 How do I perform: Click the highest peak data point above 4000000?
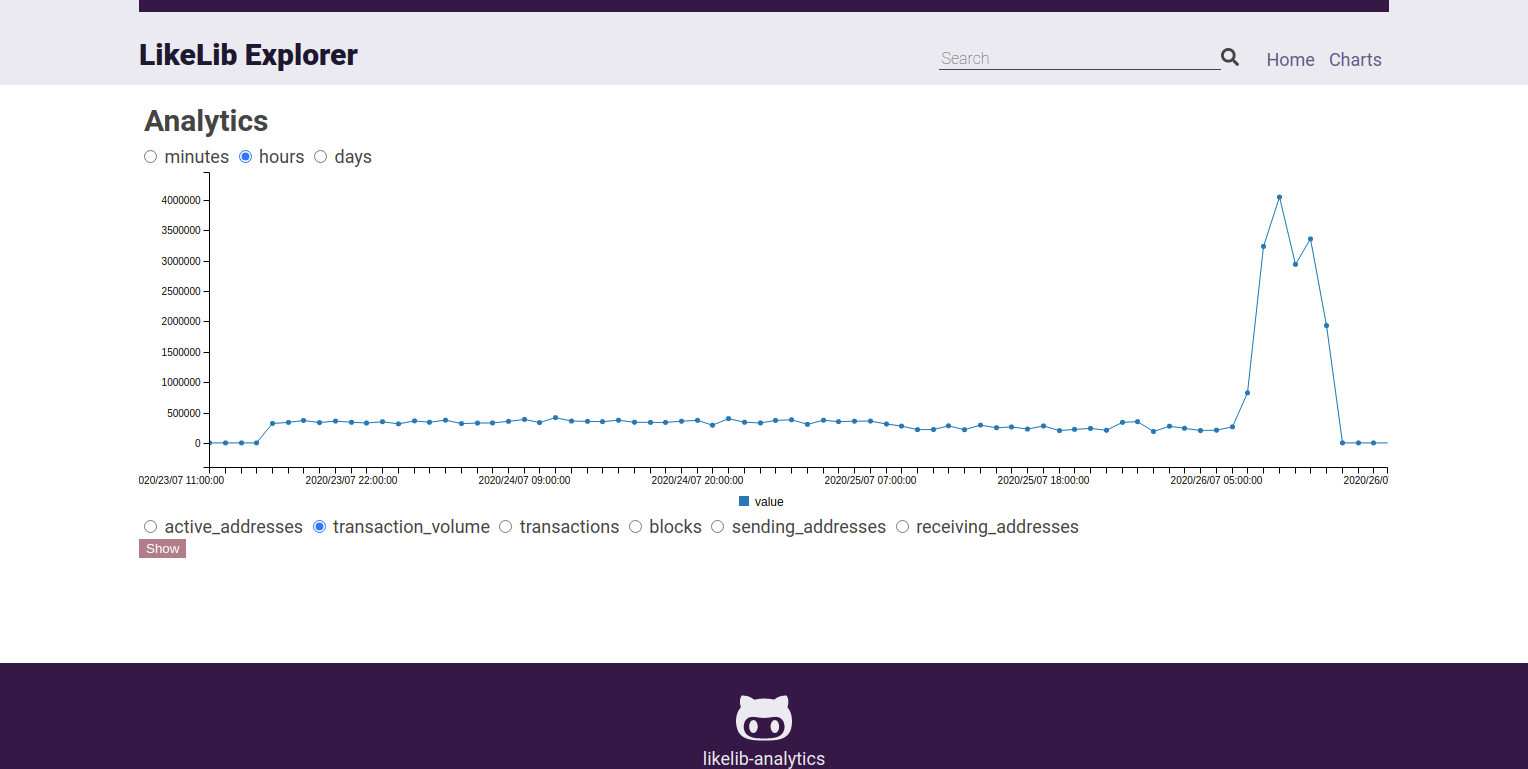coord(1279,197)
